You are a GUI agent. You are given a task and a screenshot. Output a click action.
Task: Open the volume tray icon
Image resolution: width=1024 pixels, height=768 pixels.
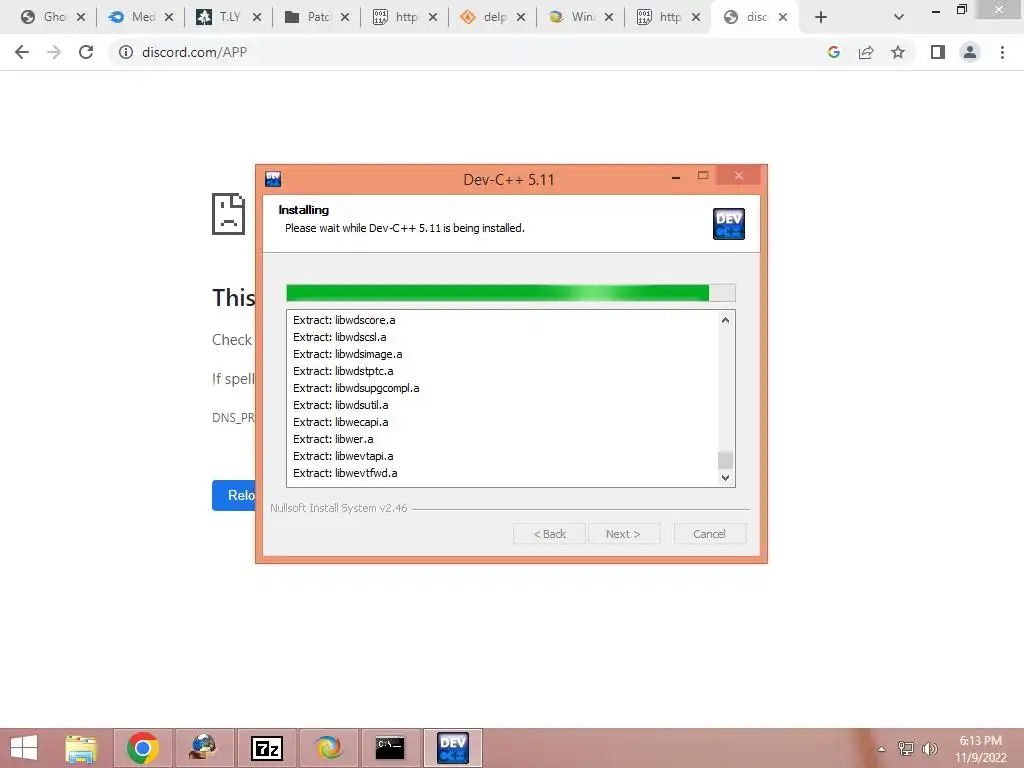tap(930, 748)
